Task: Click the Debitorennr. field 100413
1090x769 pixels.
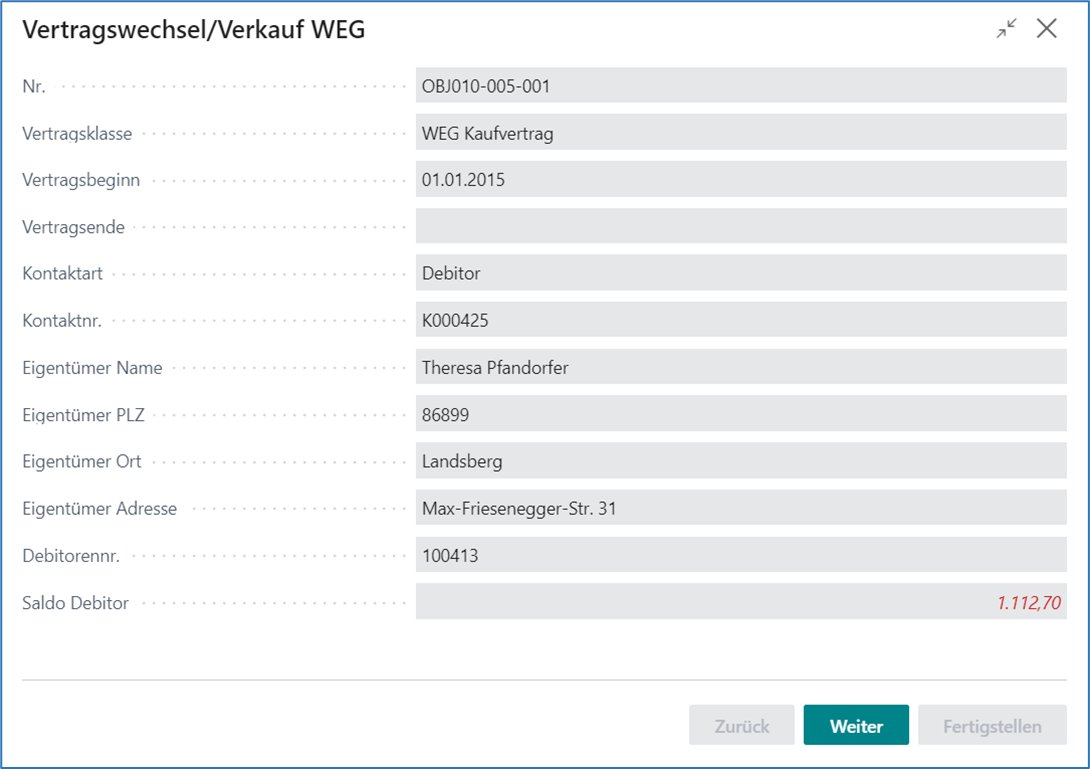Action: pyautogui.click(x=740, y=555)
